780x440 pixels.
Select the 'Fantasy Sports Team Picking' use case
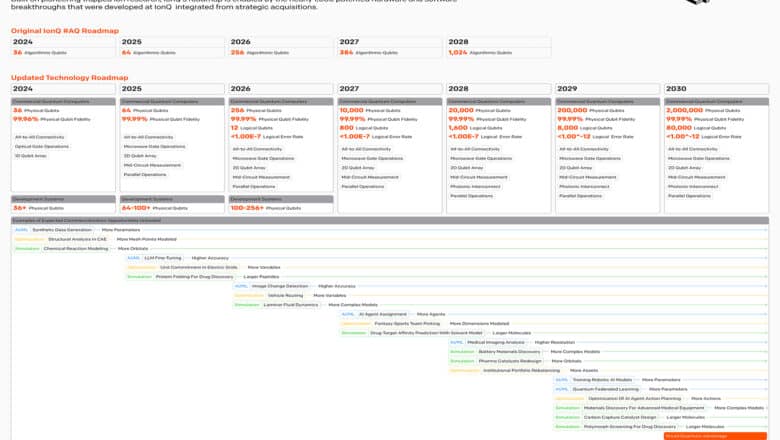(x=407, y=324)
